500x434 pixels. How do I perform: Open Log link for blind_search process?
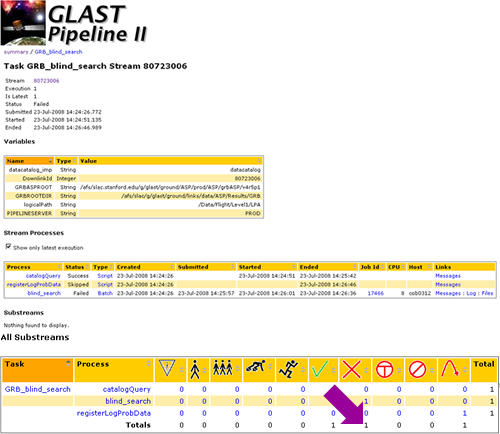coord(471,293)
